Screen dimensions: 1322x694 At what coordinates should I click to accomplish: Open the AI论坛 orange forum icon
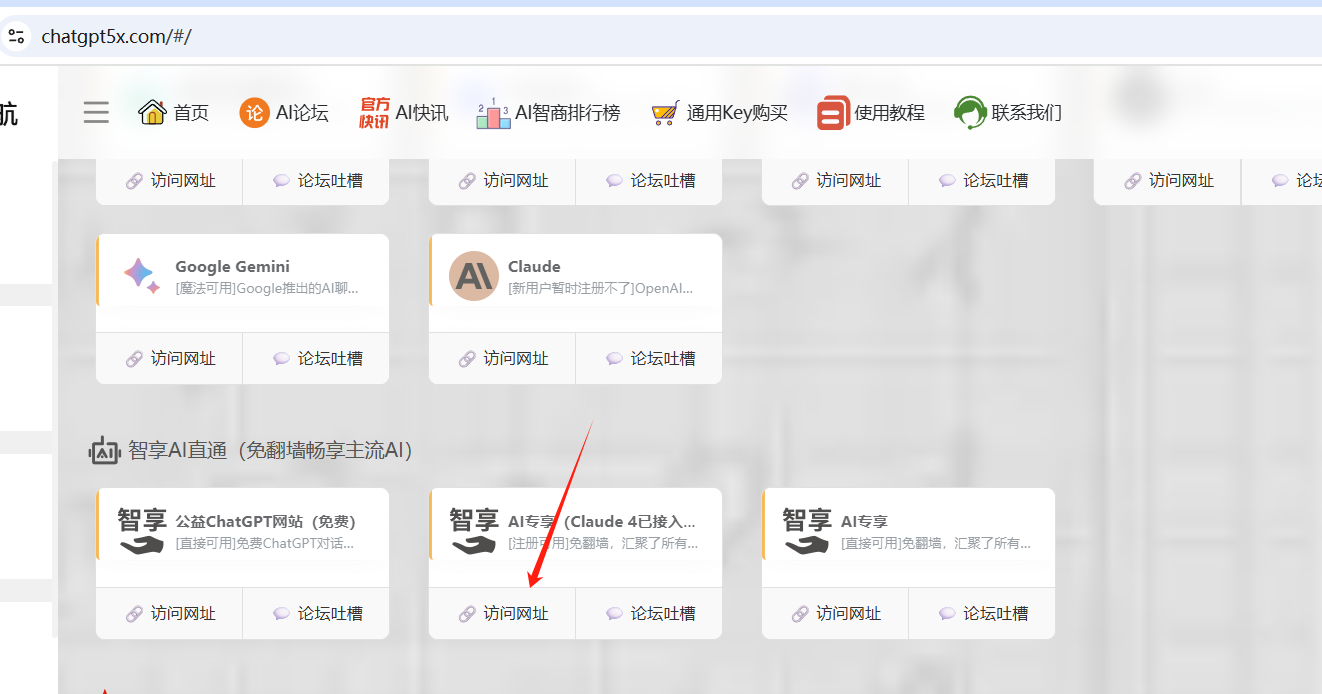click(254, 112)
